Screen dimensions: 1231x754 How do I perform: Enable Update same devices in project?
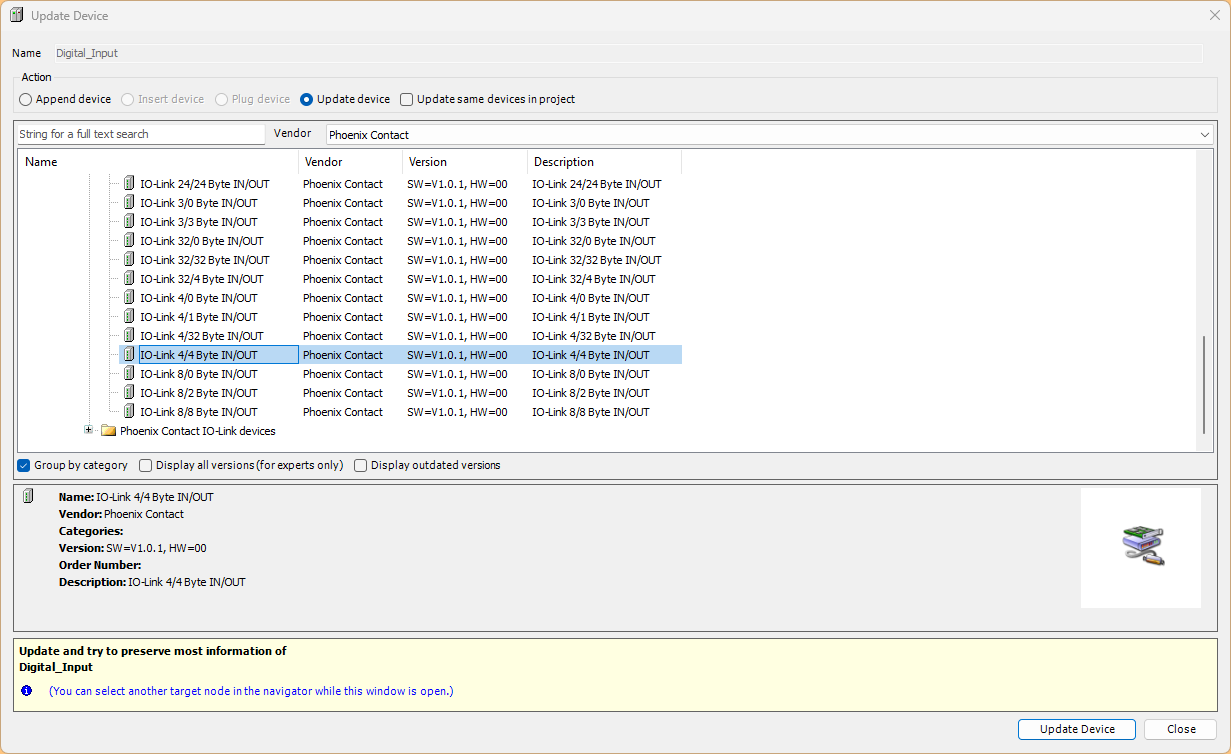click(407, 100)
